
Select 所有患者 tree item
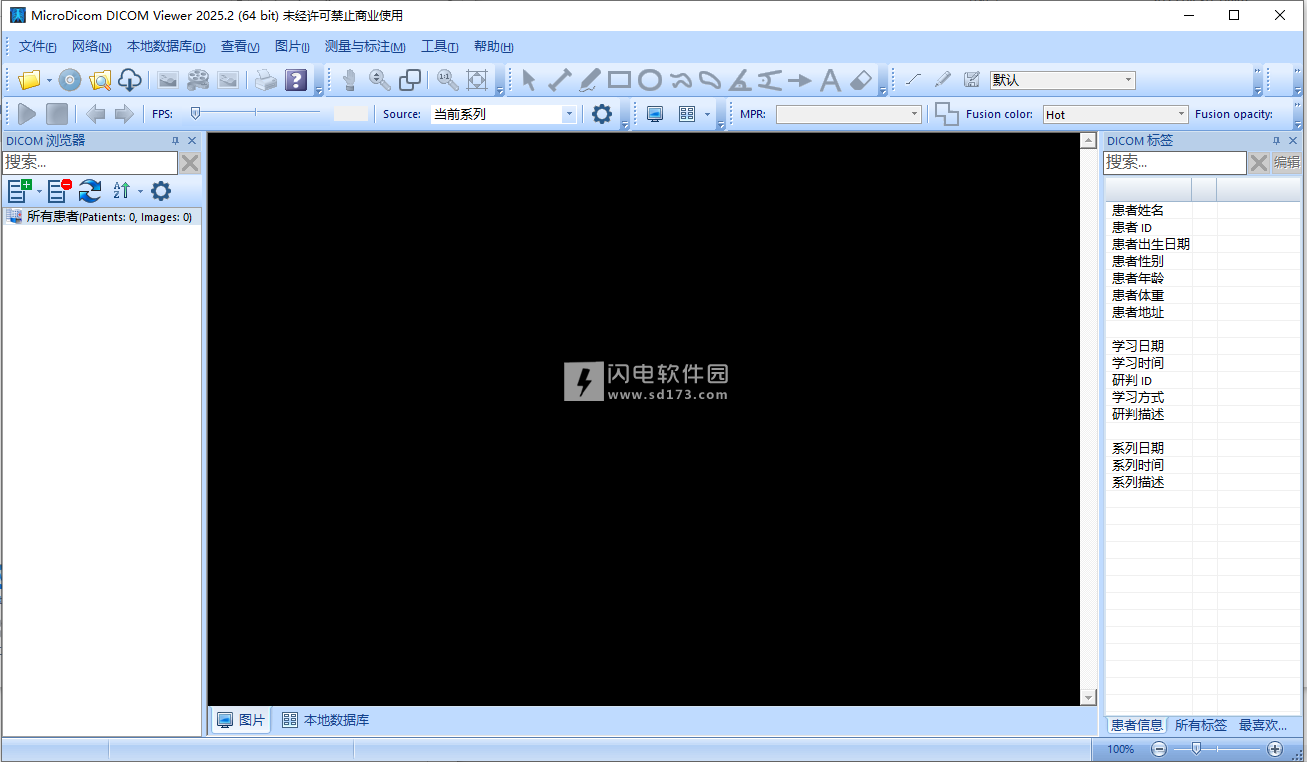click(100, 216)
